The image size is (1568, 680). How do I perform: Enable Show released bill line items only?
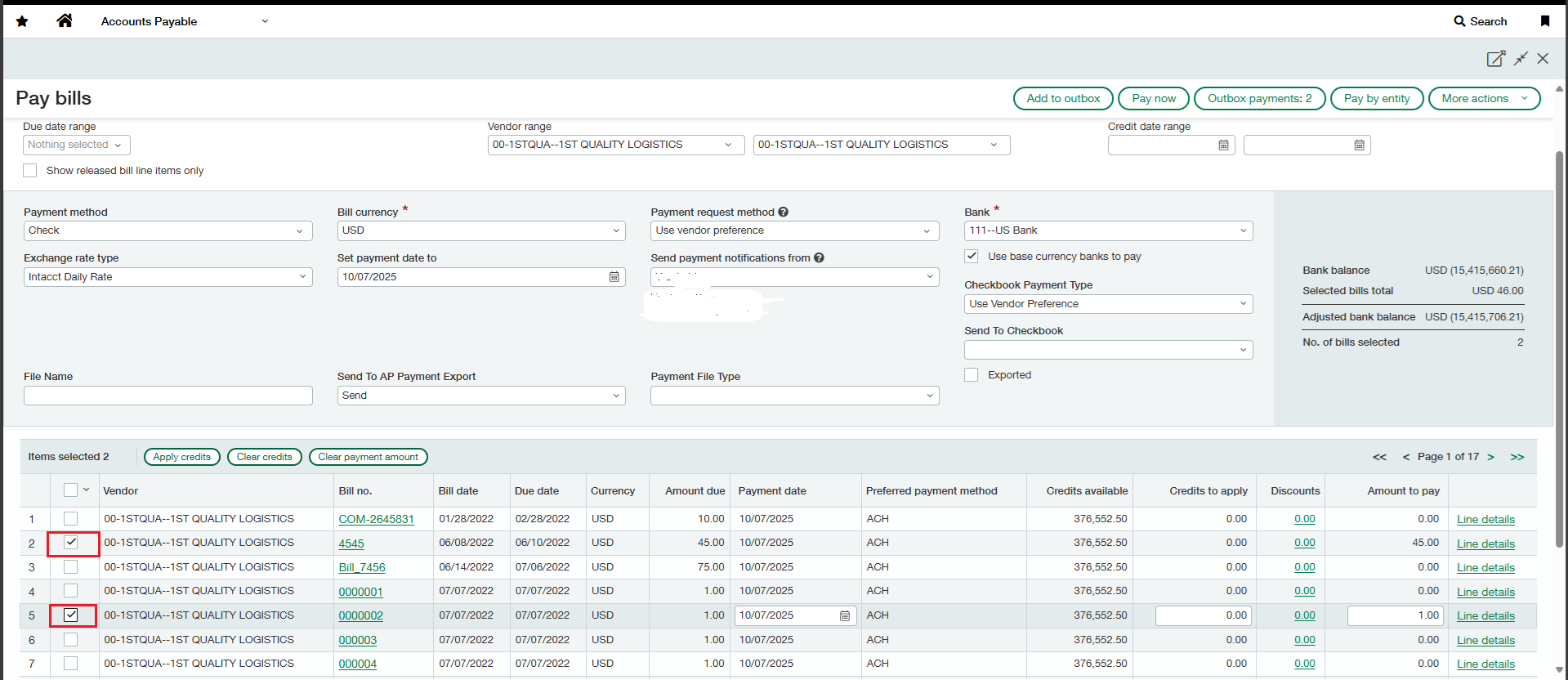pyautogui.click(x=30, y=171)
